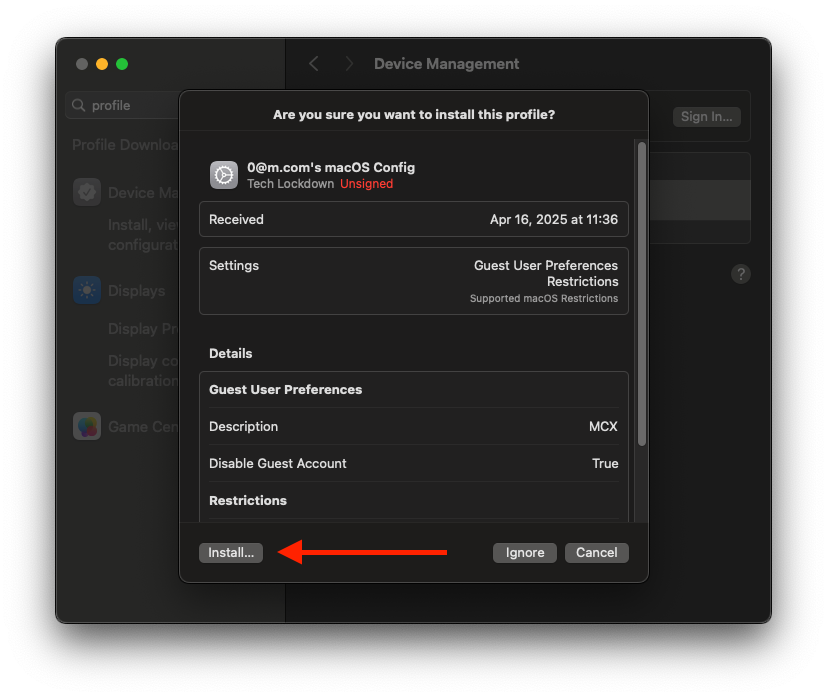Viewport: 827px width, 697px height.
Task: Click the dialog question 'Are you sure...' heading
Action: pyautogui.click(x=414, y=114)
